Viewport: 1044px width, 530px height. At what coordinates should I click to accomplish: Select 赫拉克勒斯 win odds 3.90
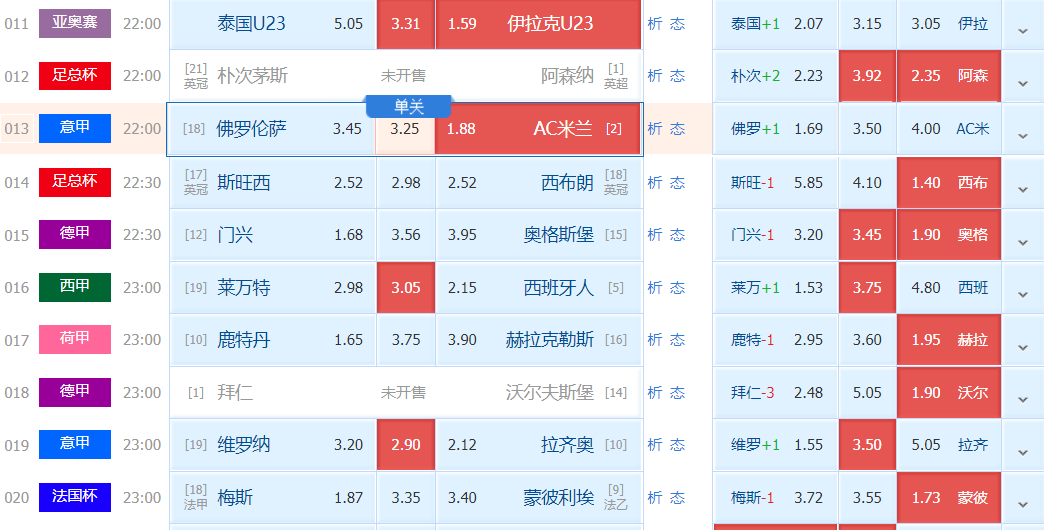tap(538, 340)
